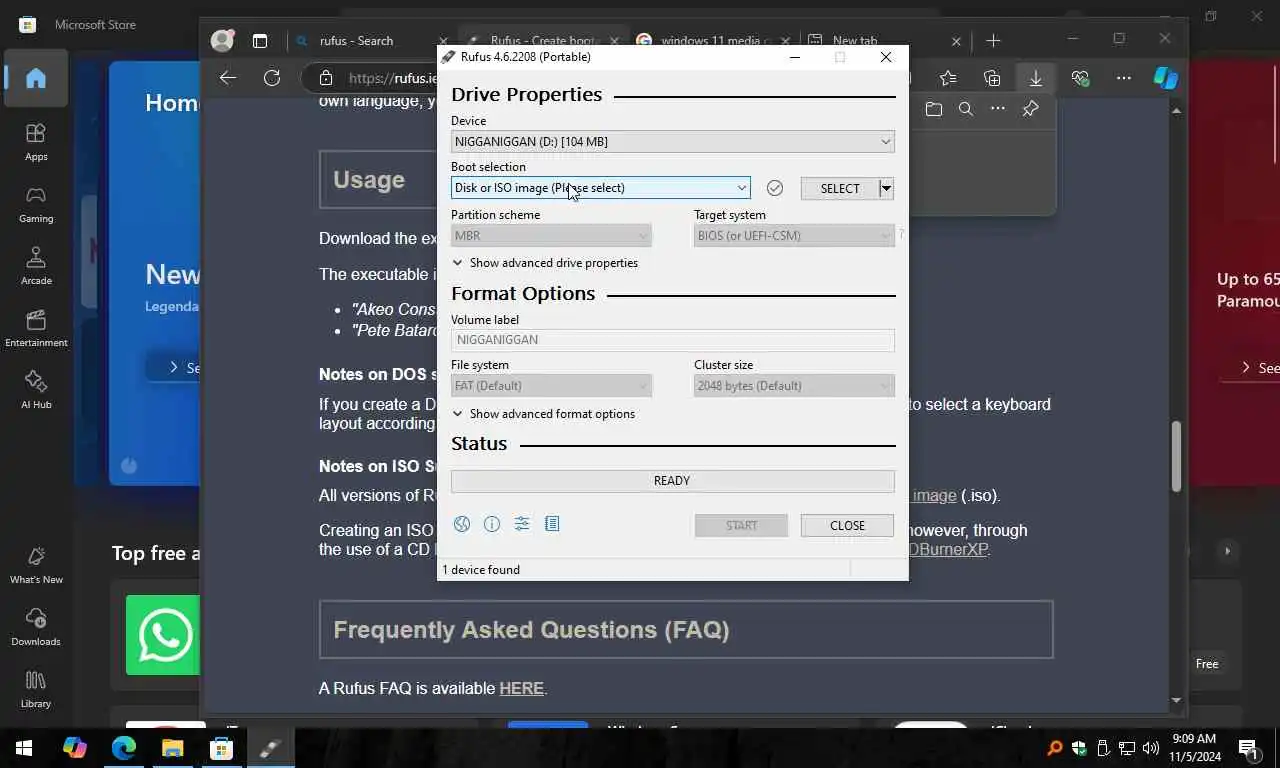
Task: Show the Rufus log icon
Action: click(552, 524)
